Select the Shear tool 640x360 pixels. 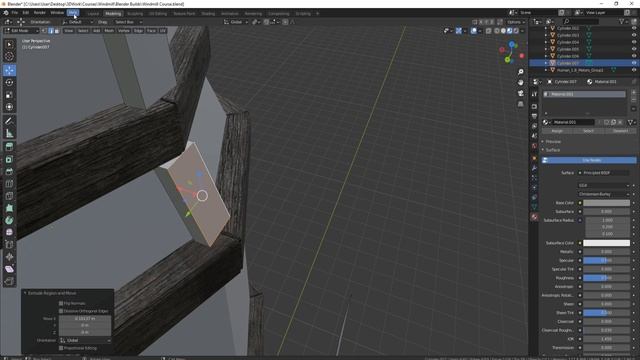[x=9, y=269]
